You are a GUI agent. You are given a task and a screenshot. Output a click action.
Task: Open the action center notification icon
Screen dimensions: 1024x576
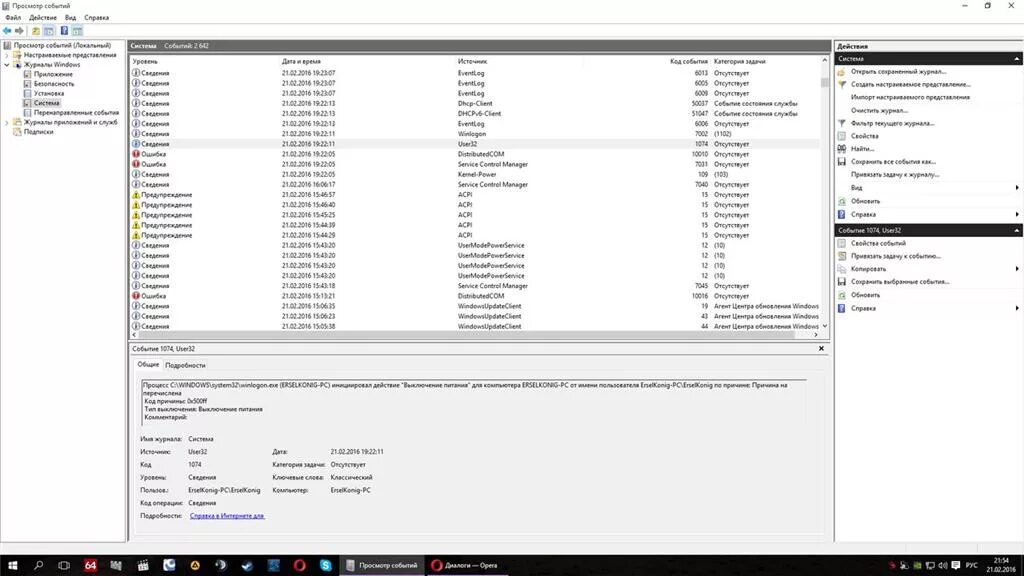pyautogui.click(x=955, y=566)
